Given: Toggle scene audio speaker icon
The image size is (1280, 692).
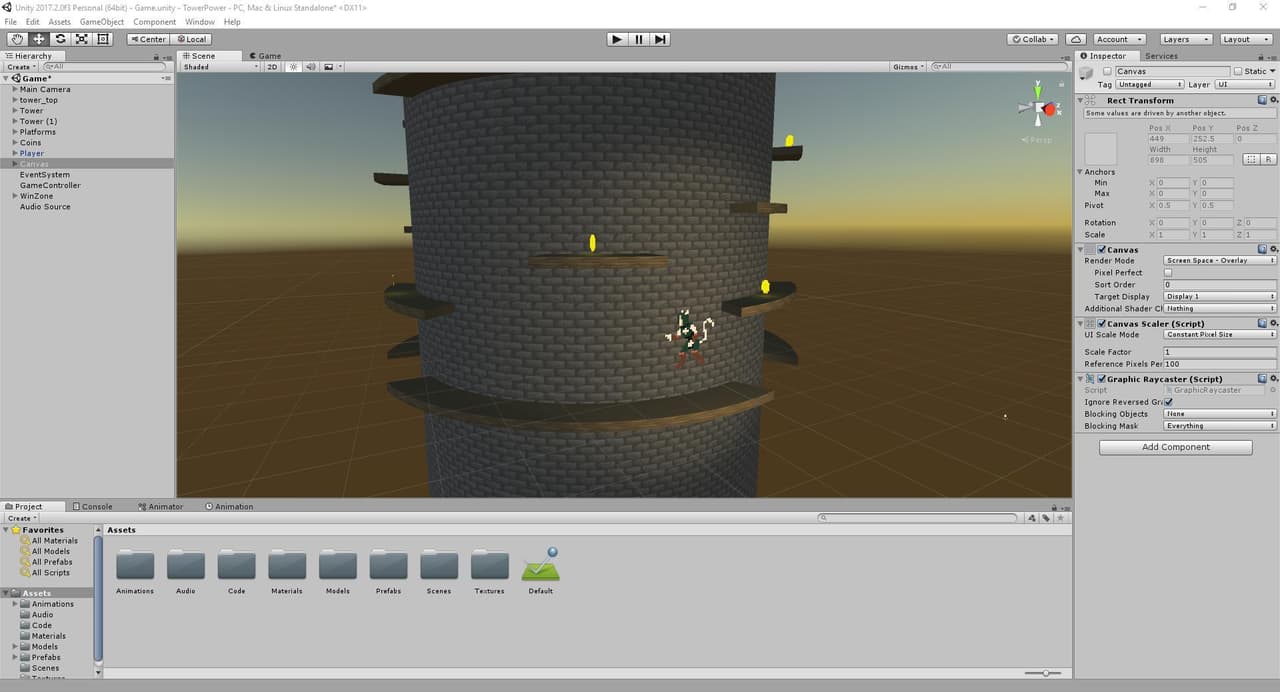Looking at the screenshot, I should tap(310, 67).
